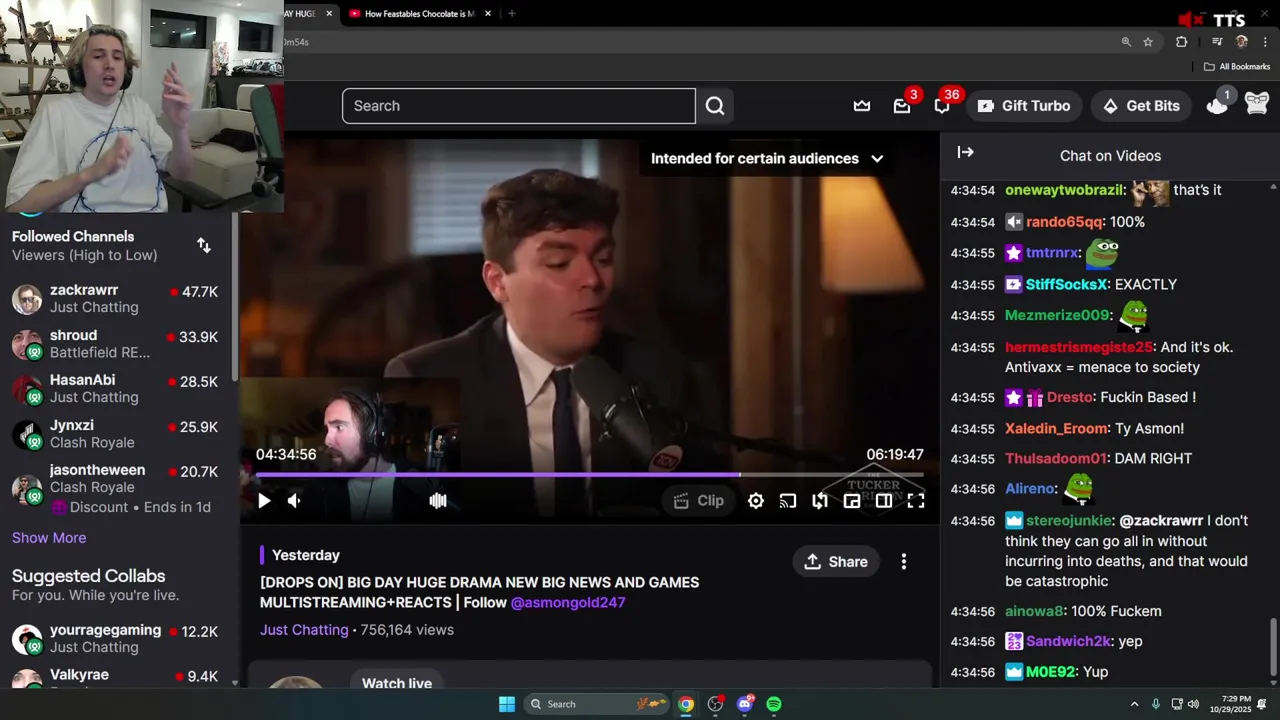Click chat timestamp beside rando65qq
The width and height of the screenshot is (1280, 720).
pyautogui.click(x=973, y=222)
